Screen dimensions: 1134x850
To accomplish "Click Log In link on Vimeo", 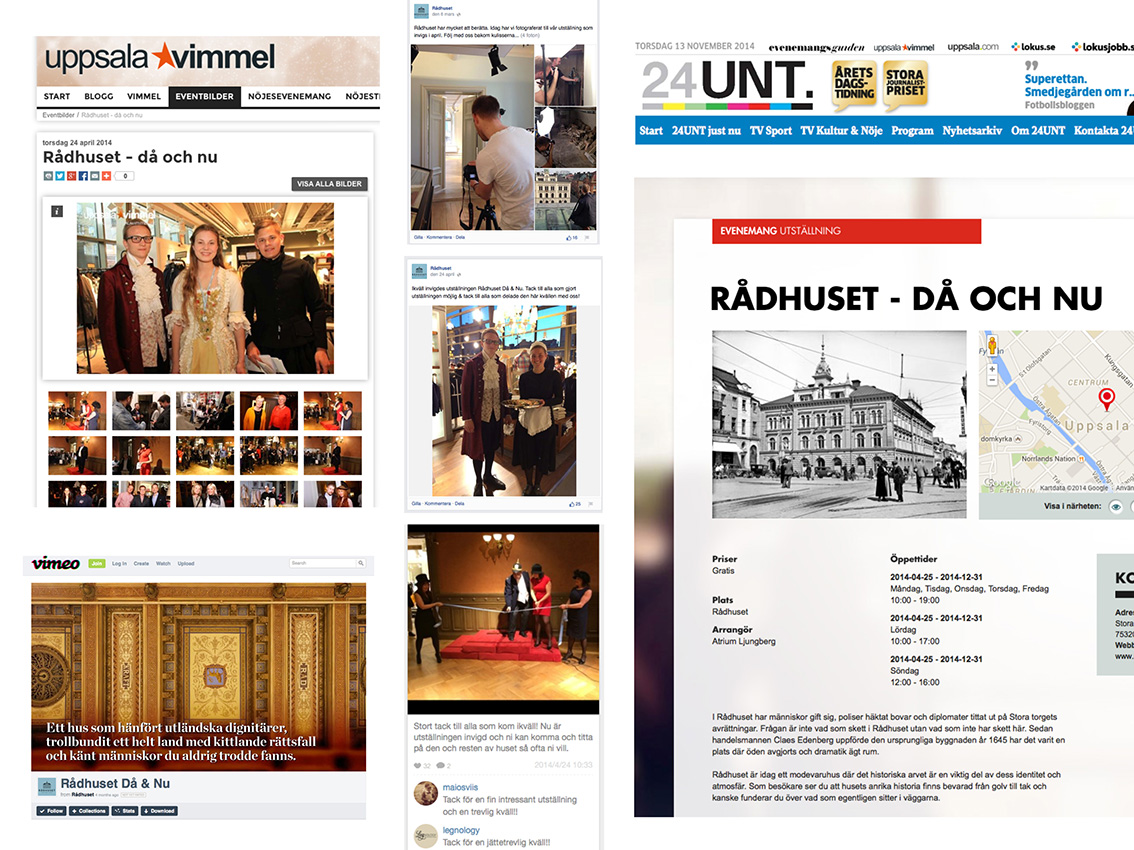I will click(x=119, y=564).
